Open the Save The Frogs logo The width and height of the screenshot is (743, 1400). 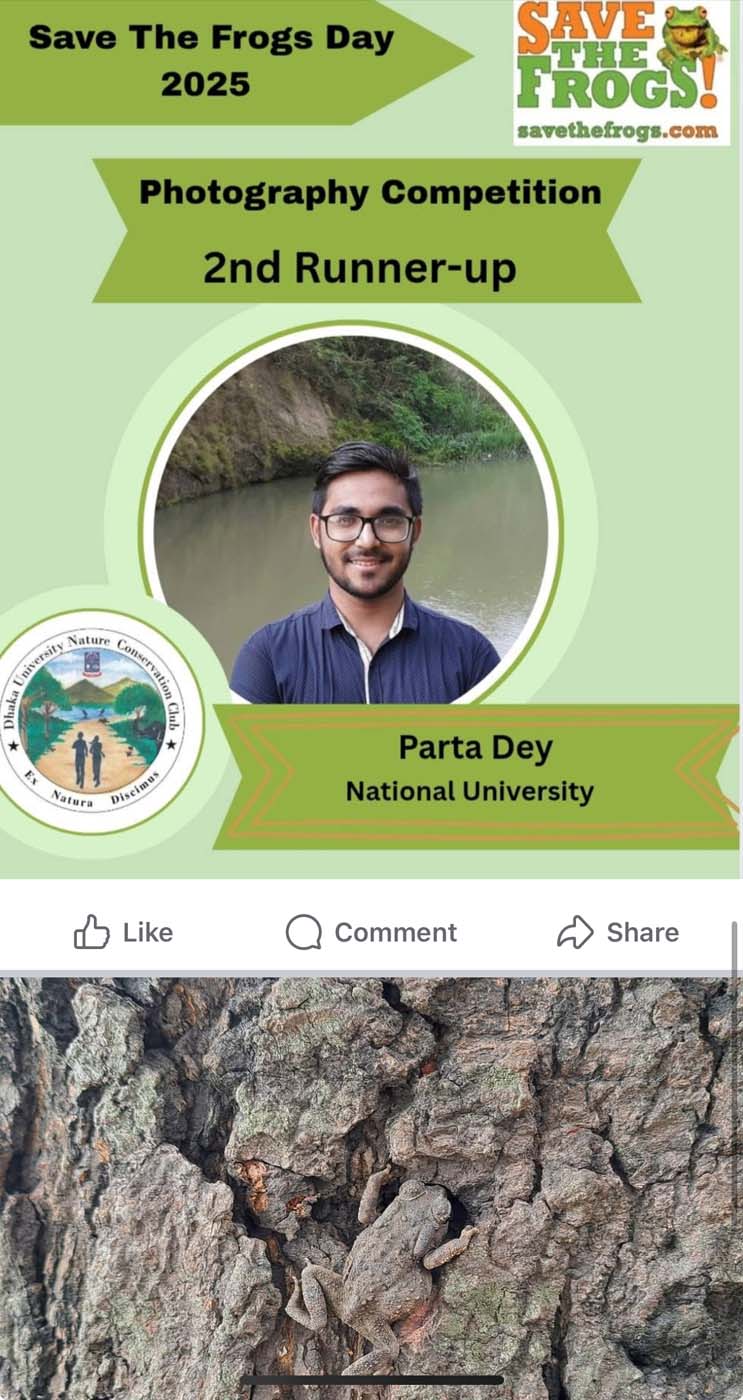point(621,72)
